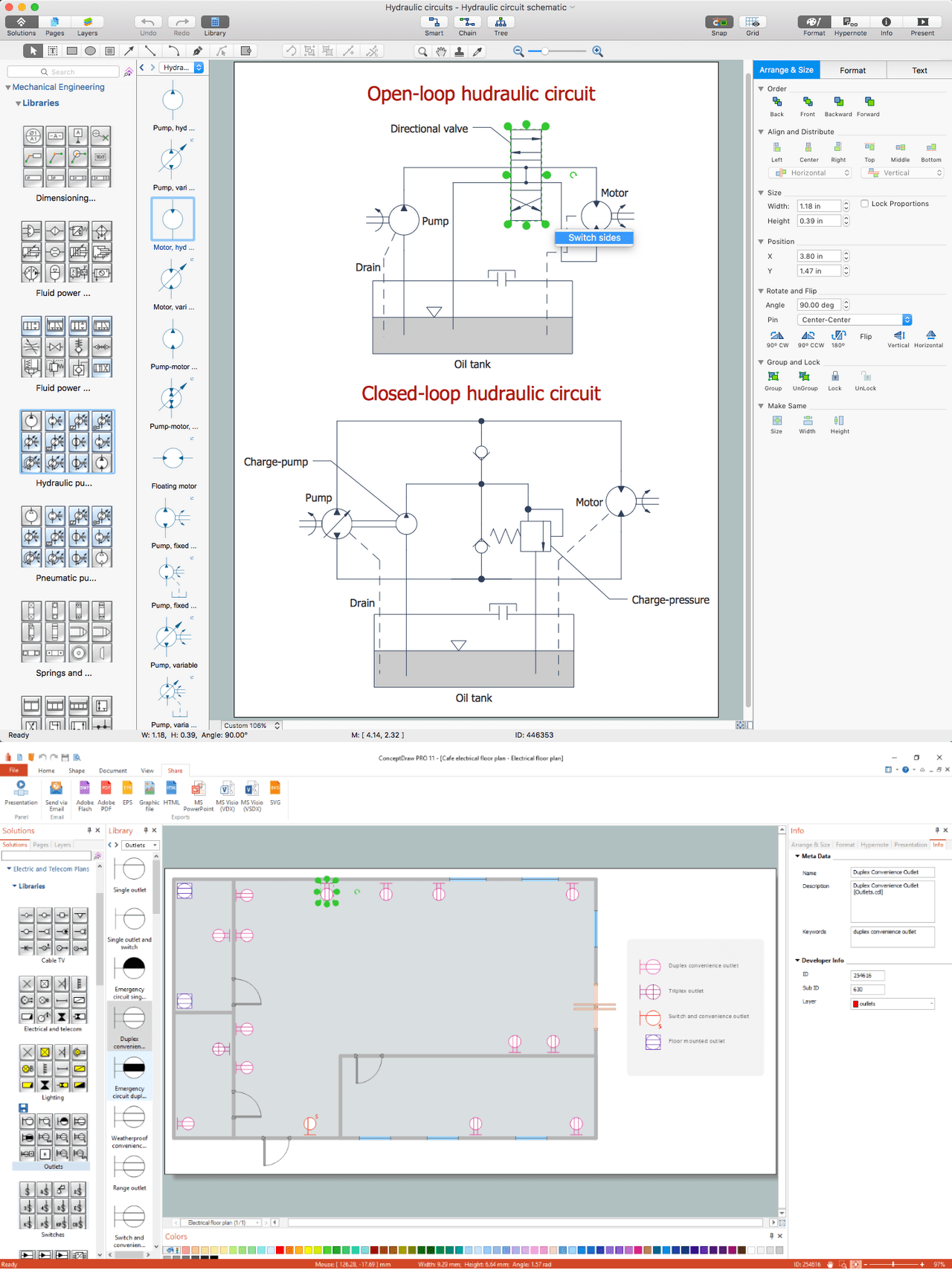Image resolution: width=952 pixels, height=1273 pixels.
Task: Enable Lock Proportions checkbox
Action: (864, 204)
